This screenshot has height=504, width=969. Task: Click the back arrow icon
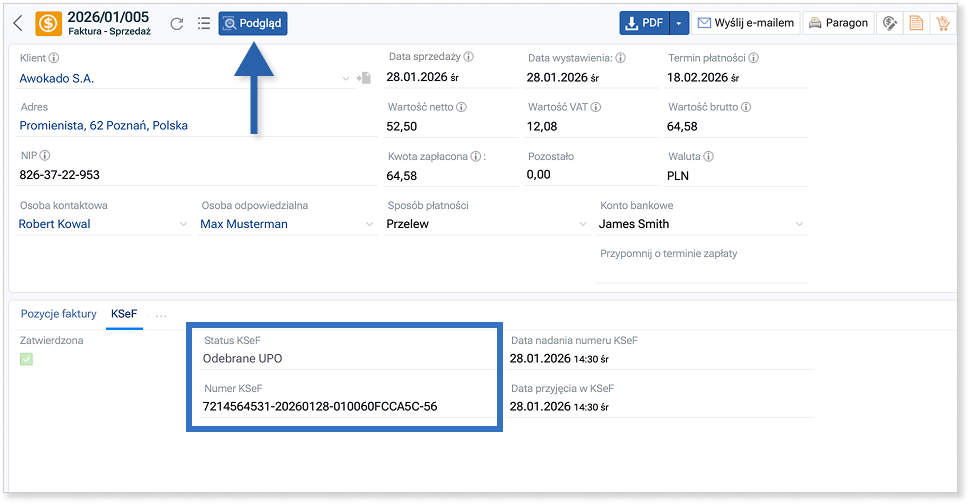pyautogui.click(x=18, y=24)
